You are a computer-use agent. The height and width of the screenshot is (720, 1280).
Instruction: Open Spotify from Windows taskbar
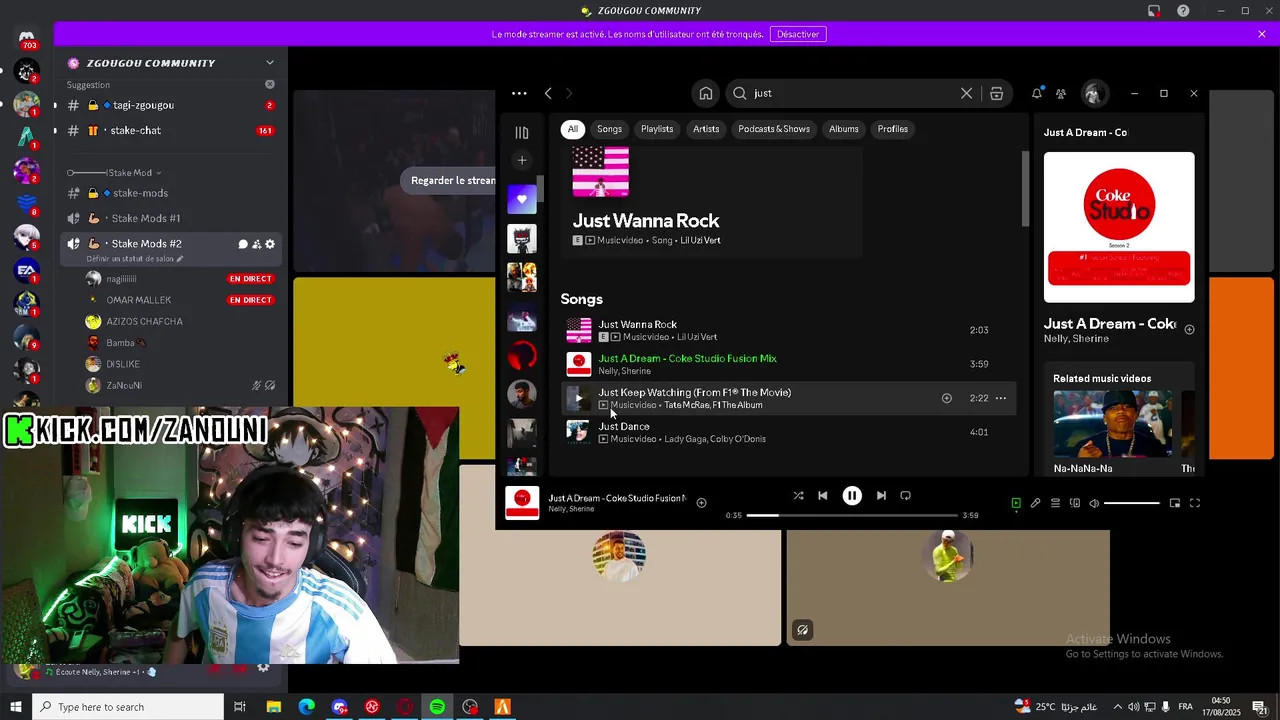437,707
